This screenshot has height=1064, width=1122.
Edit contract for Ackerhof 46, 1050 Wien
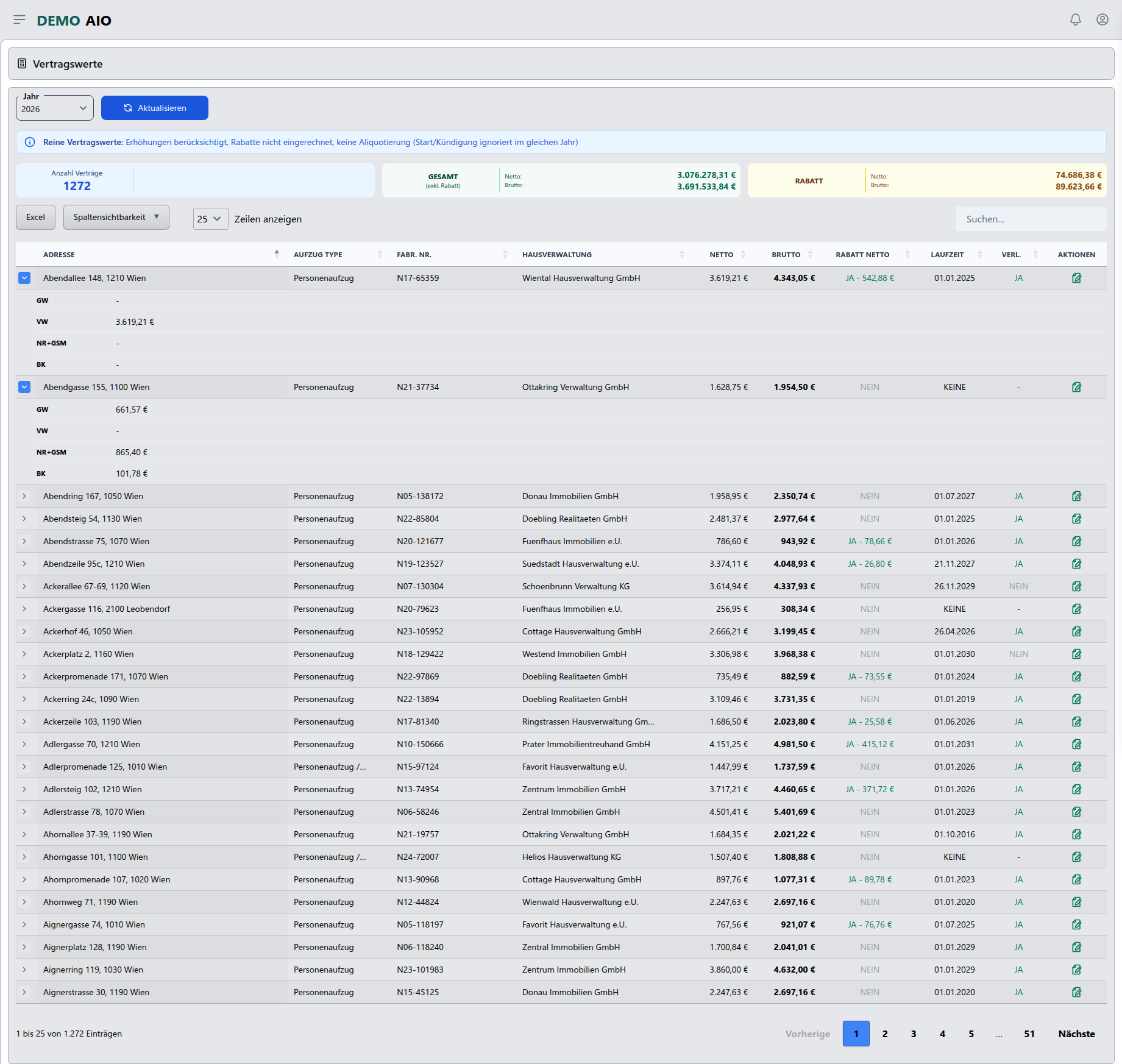pyautogui.click(x=1077, y=631)
